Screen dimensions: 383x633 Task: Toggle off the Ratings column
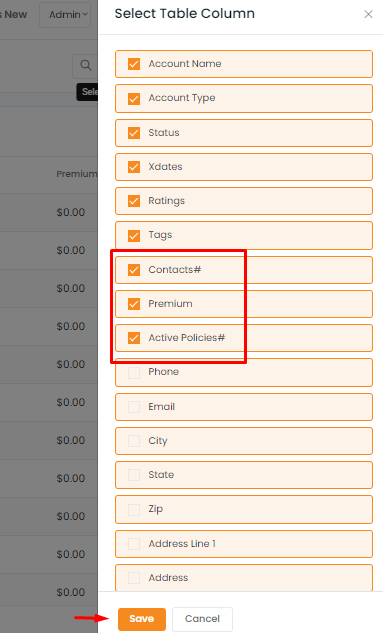[134, 201]
